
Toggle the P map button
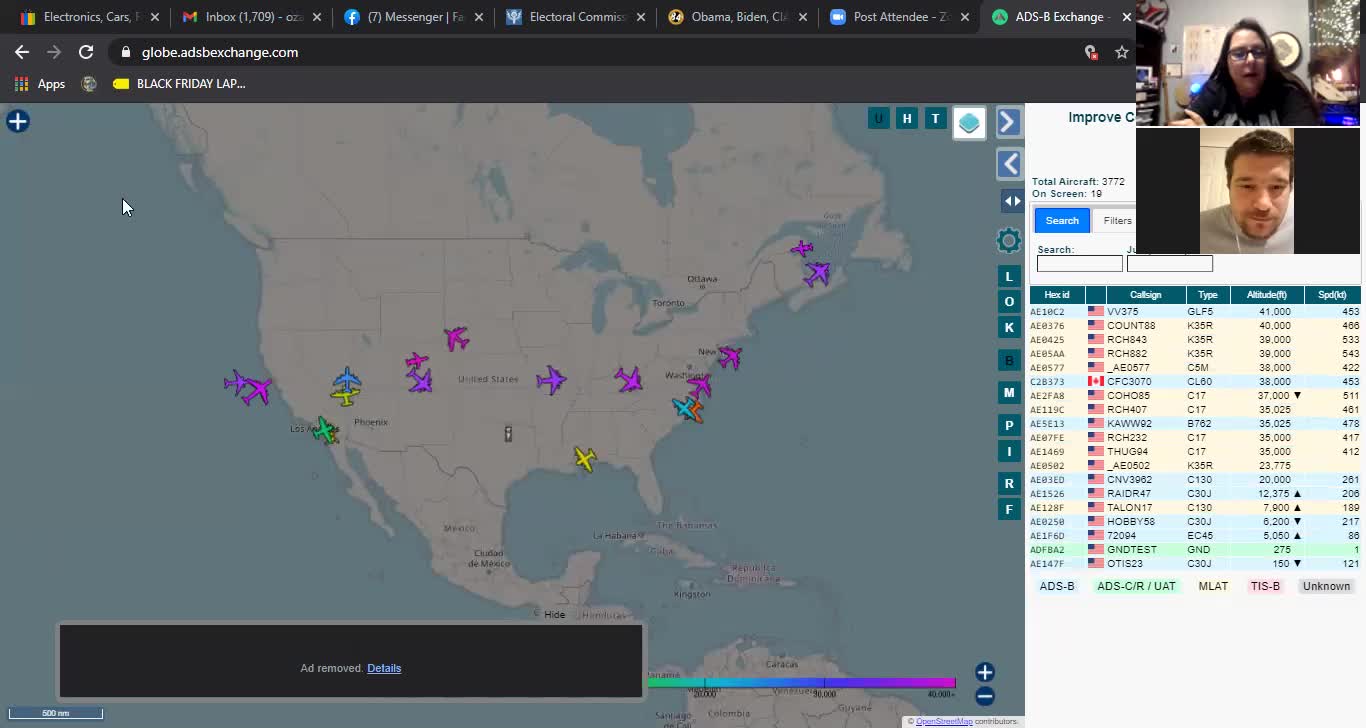click(1009, 426)
